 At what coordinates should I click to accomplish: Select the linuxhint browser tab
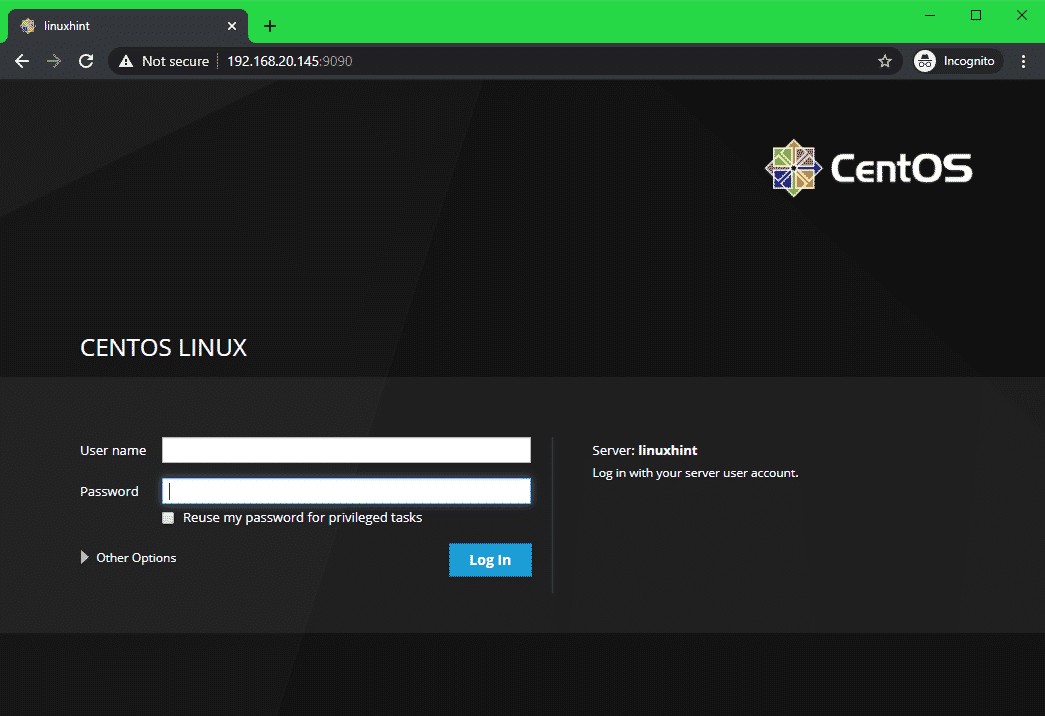click(x=128, y=26)
